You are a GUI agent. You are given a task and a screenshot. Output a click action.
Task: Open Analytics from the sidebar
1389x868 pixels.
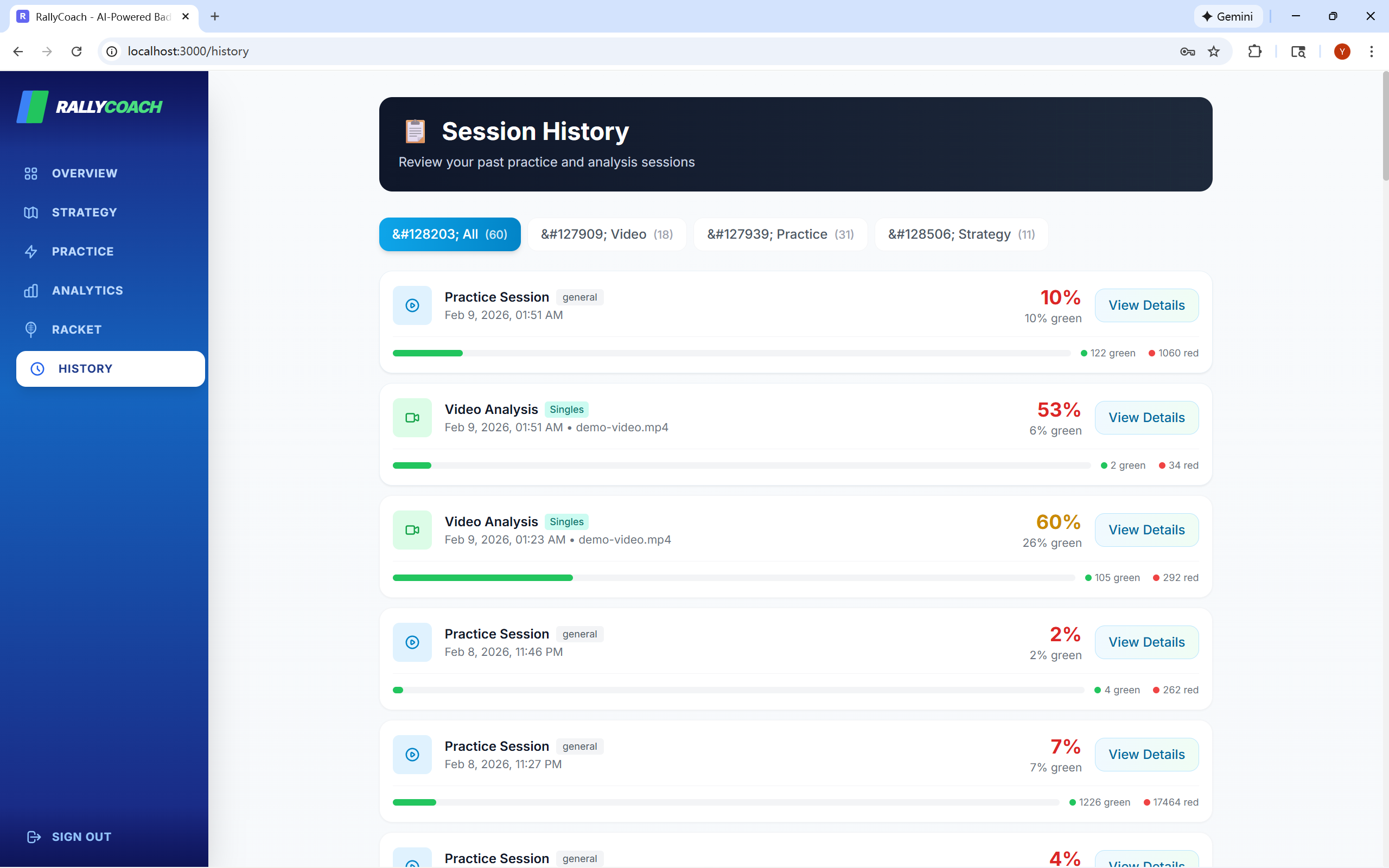click(87, 290)
